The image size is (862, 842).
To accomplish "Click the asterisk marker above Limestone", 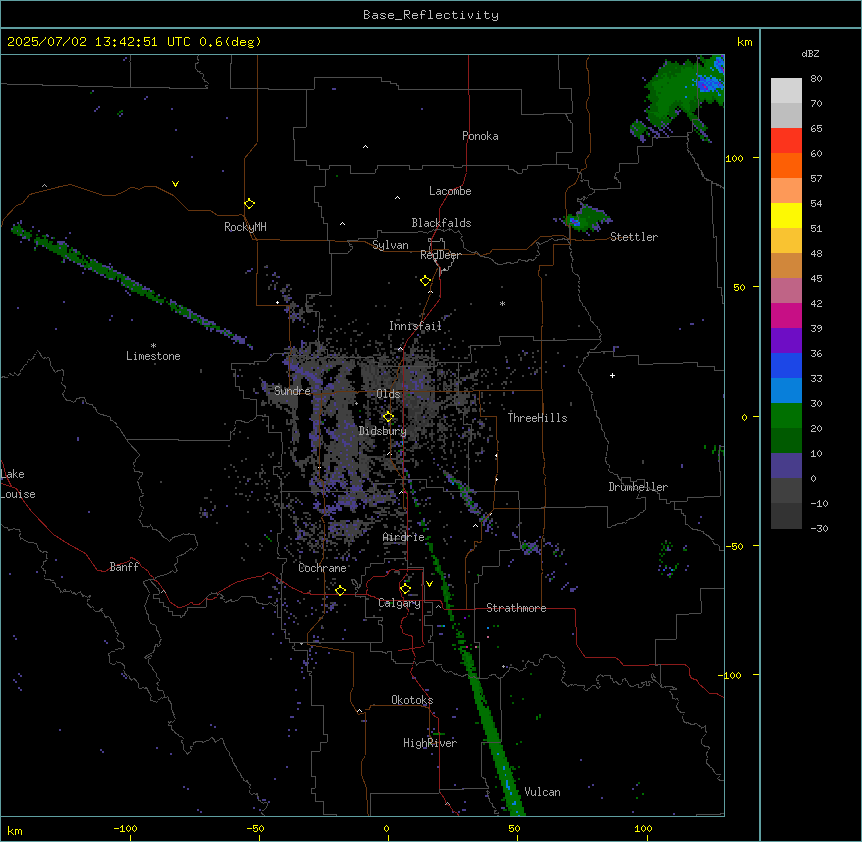I will click(153, 346).
